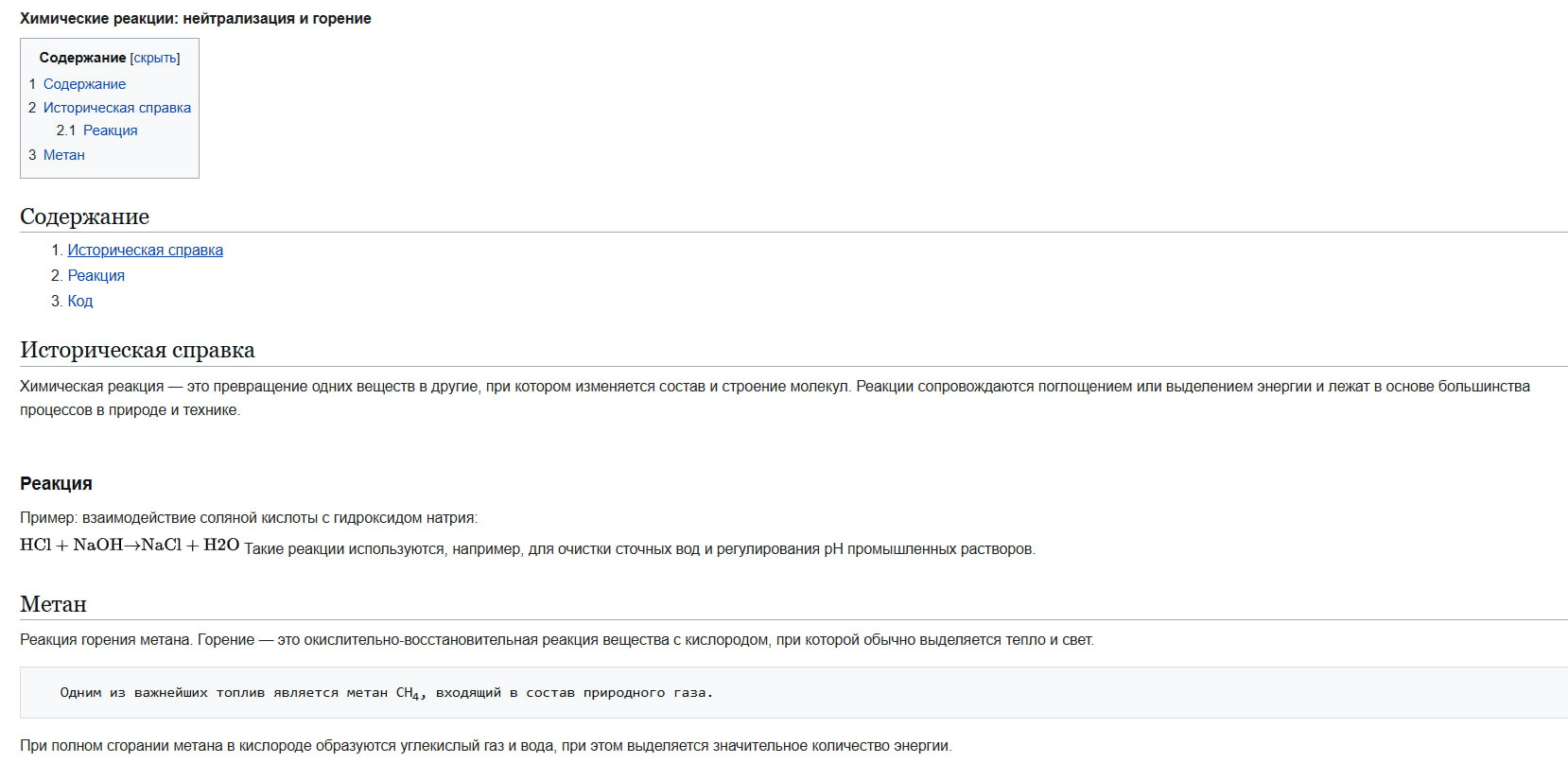1568x763 pixels.
Task: Follow underlined 'Историческая справка' link in numbered list
Action: coord(145,251)
